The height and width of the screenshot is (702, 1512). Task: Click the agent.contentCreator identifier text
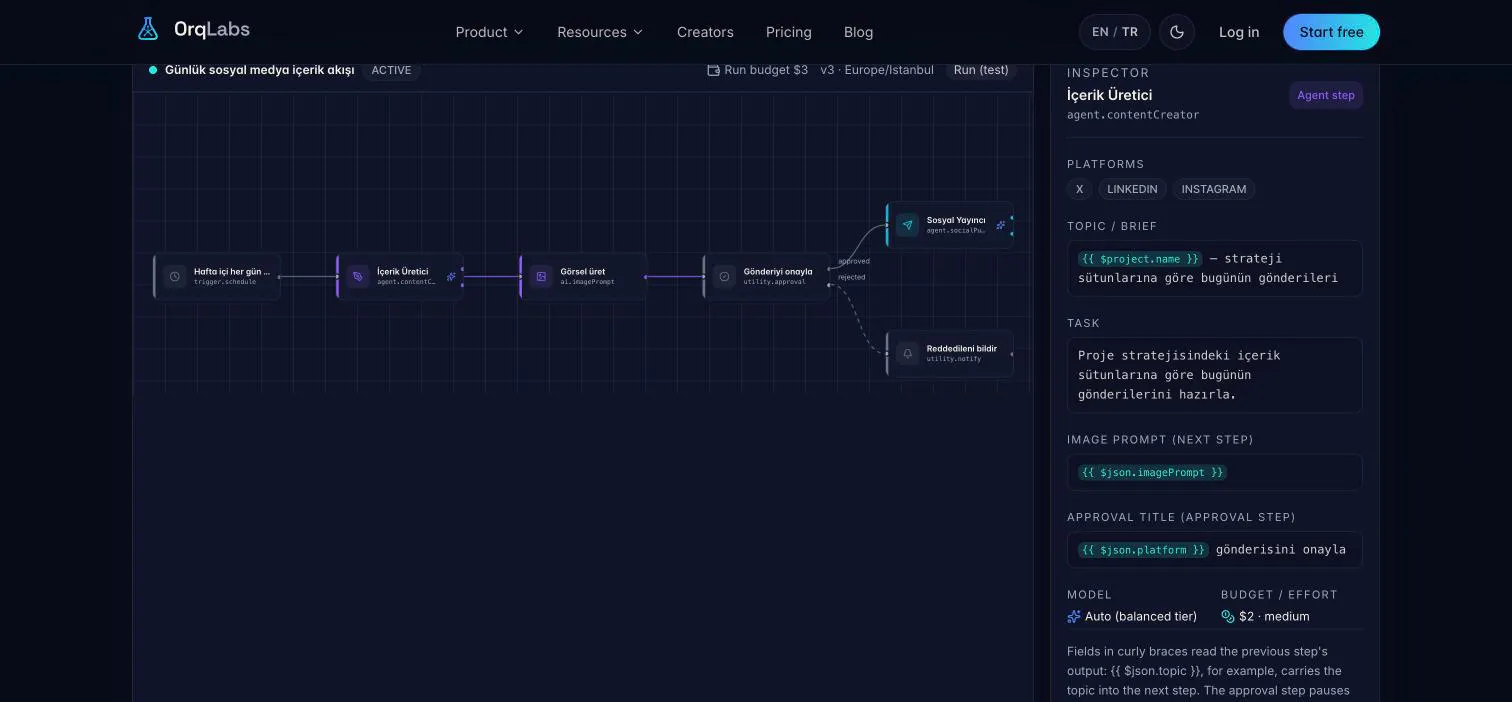(x=1133, y=115)
